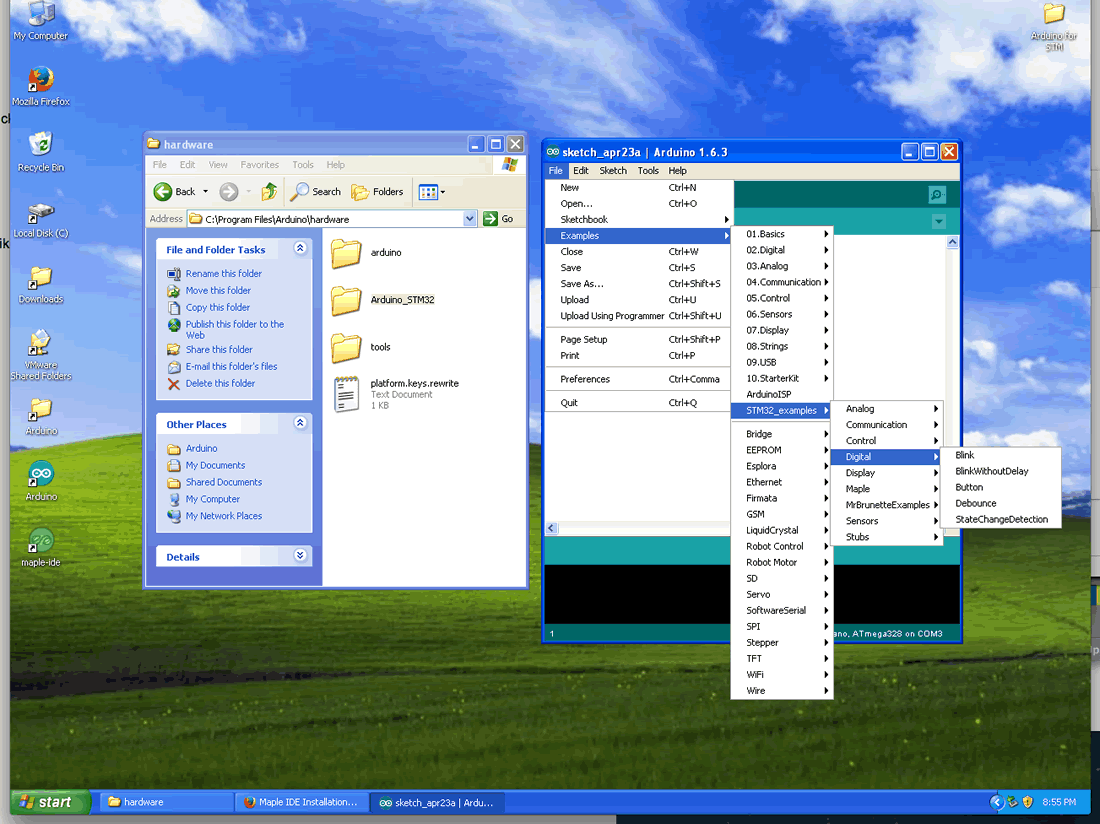Switch to Maple IDE Installation taskbar item
This screenshot has height=824, width=1100.
click(302, 802)
